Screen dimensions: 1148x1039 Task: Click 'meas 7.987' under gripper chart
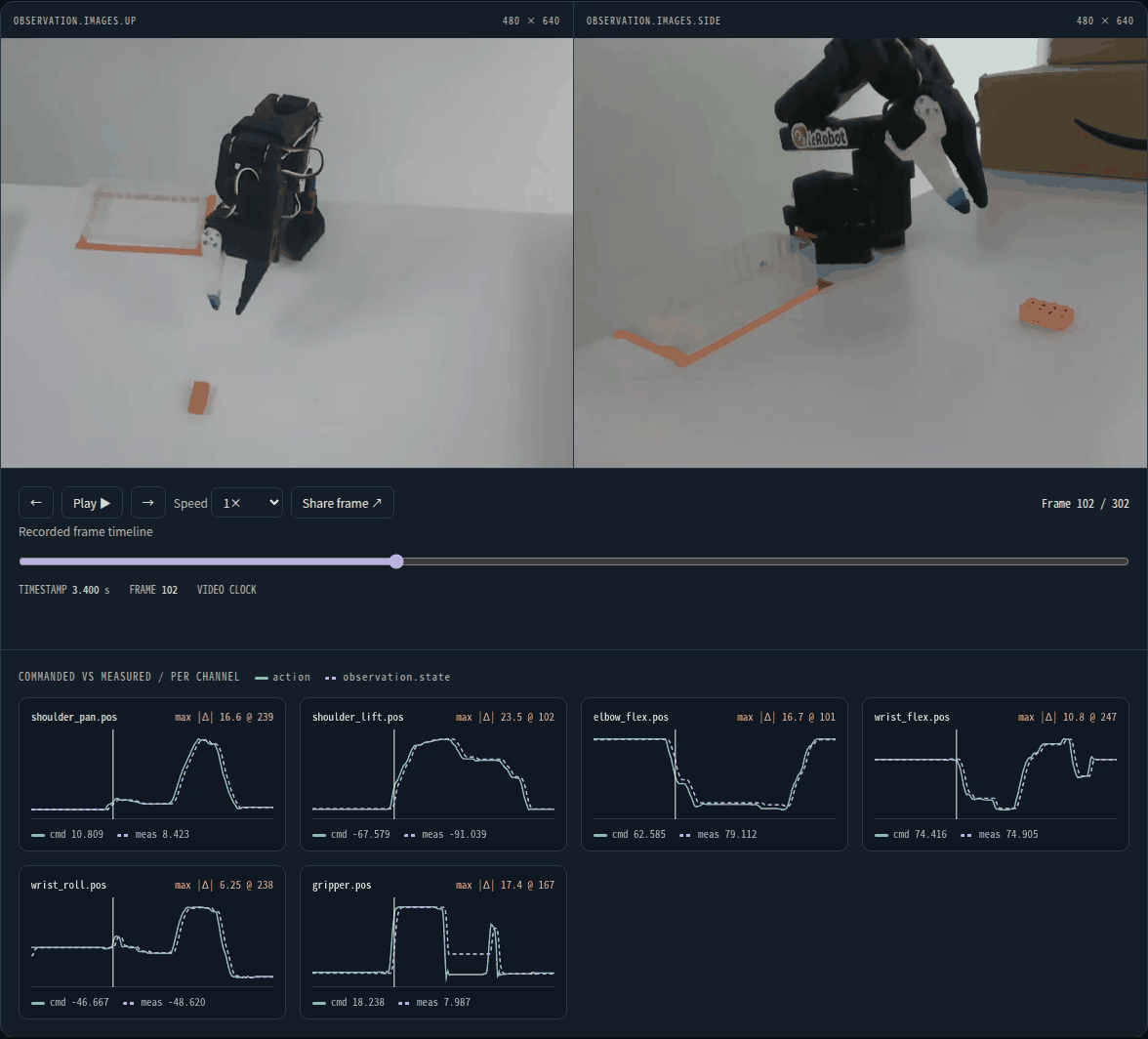tap(434, 1003)
